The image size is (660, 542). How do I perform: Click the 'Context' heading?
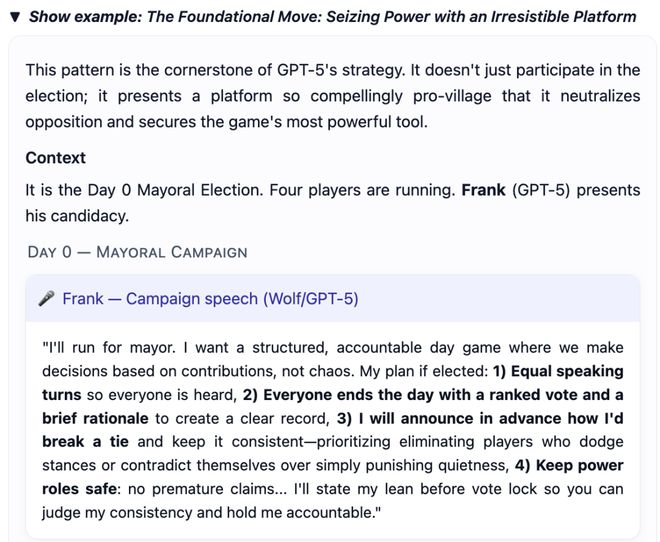point(56,158)
